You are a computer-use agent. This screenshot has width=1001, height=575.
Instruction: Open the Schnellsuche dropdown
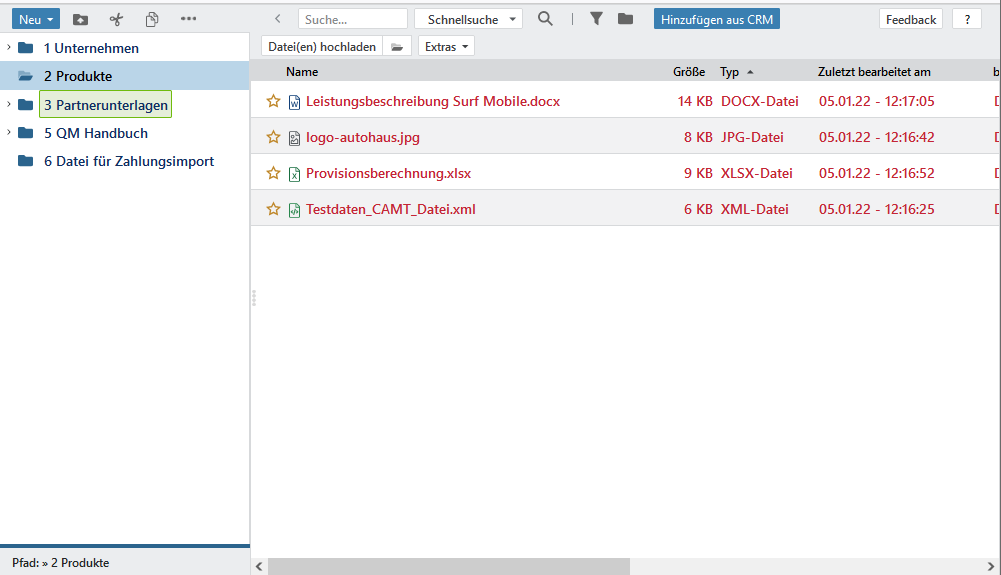pos(468,19)
